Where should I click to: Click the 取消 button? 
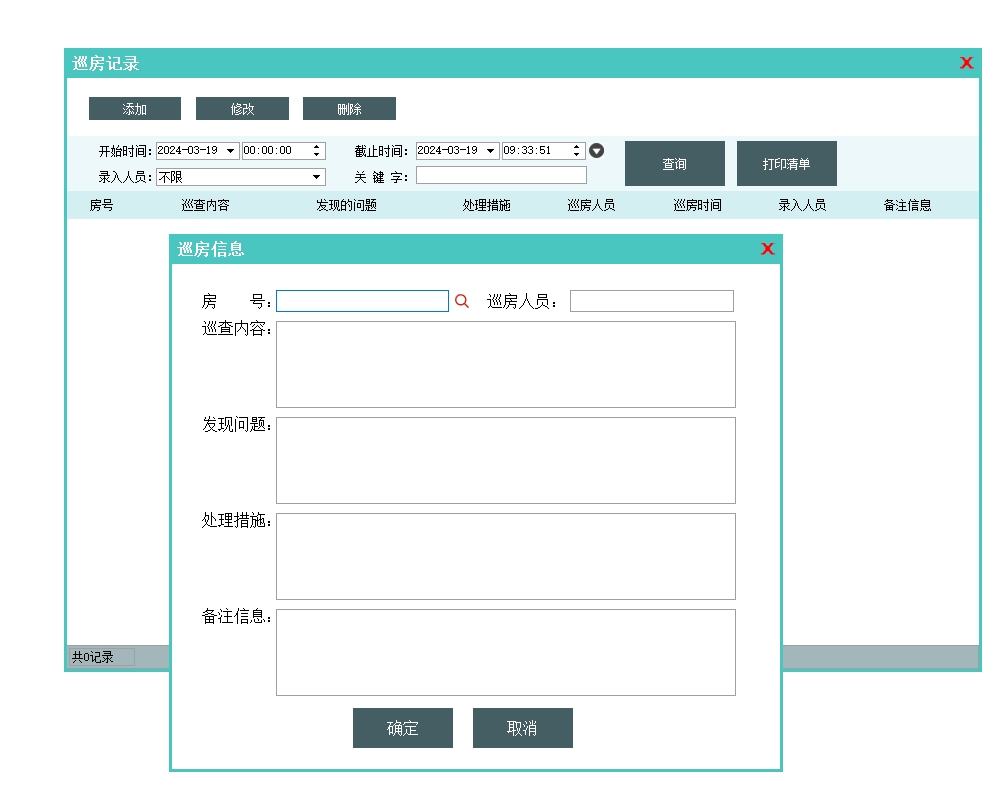click(522, 728)
